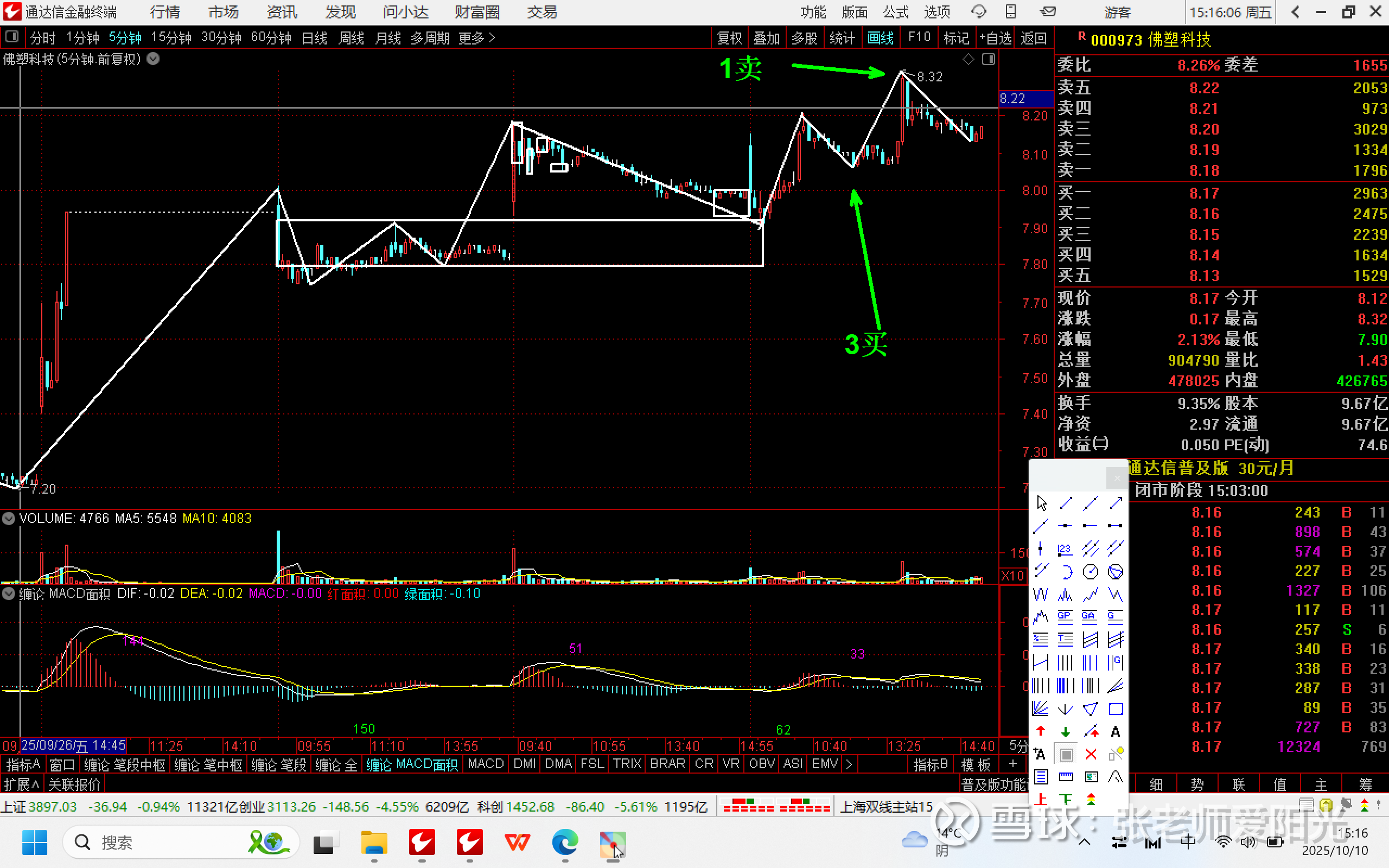Switch to the 日线 period tab
1389x868 pixels.
[x=314, y=38]
